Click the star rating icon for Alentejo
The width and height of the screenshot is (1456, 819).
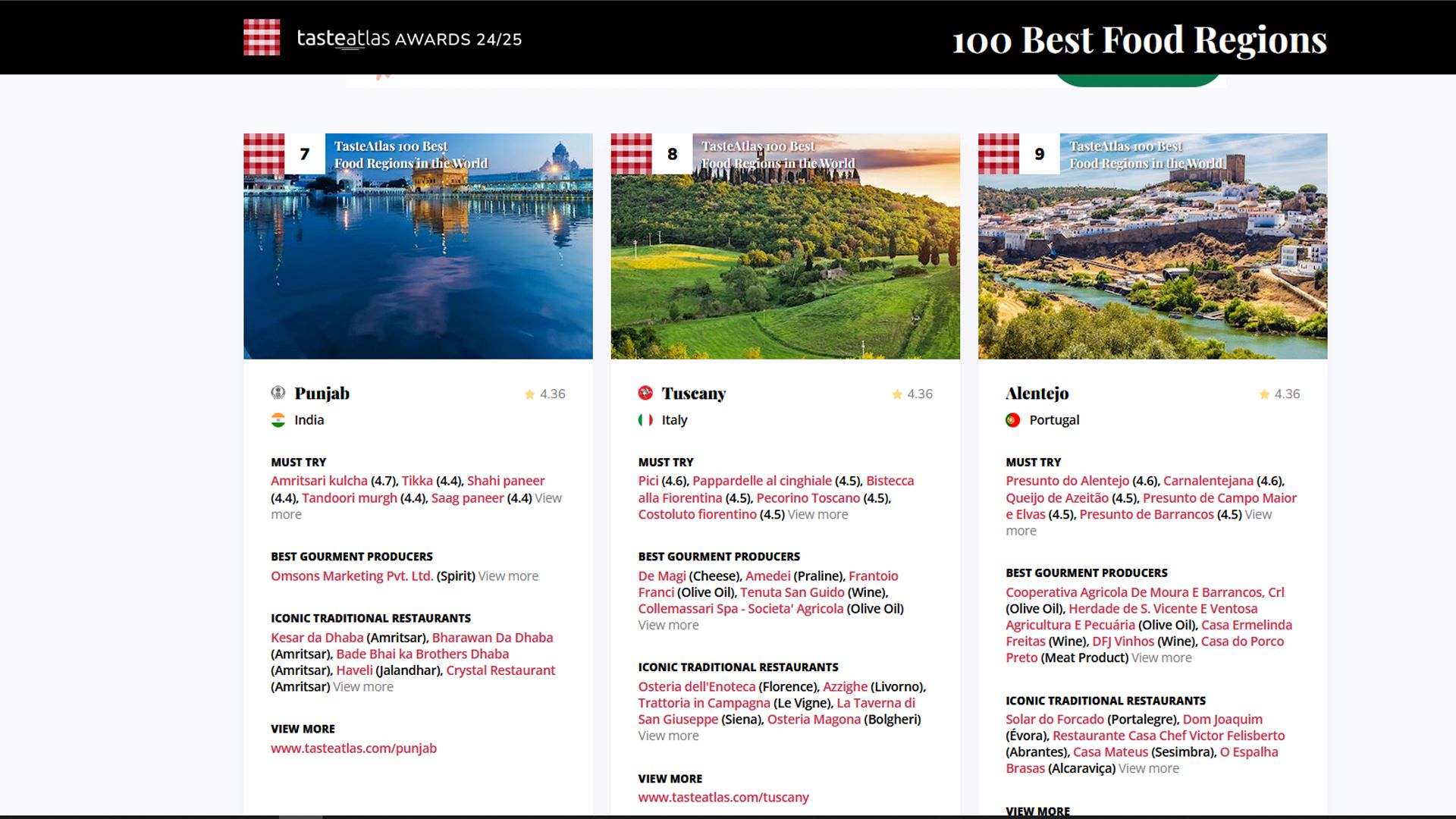[x=1264, y=394]
